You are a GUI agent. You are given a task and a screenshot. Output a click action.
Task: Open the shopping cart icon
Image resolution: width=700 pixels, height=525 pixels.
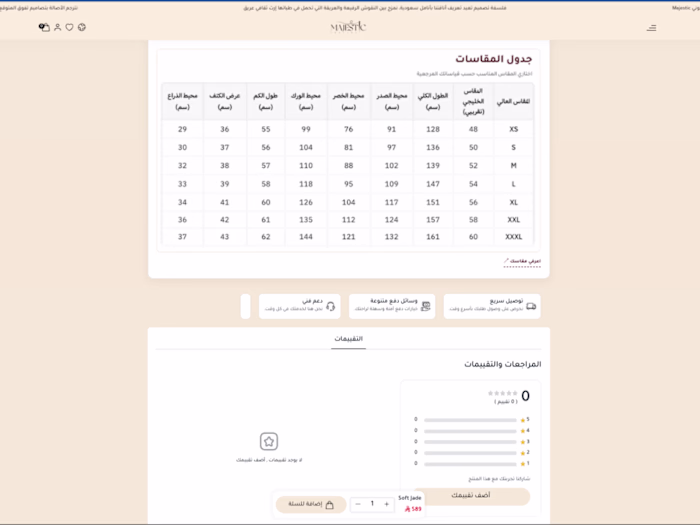coord(44,27)
